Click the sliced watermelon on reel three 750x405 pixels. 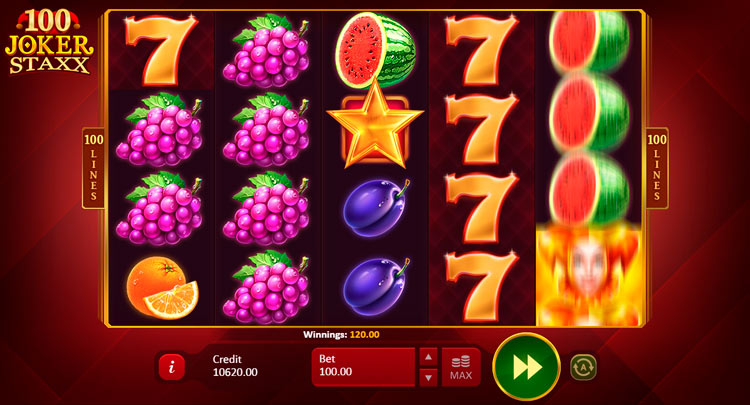pyautogui.click(x=375, y=49)
